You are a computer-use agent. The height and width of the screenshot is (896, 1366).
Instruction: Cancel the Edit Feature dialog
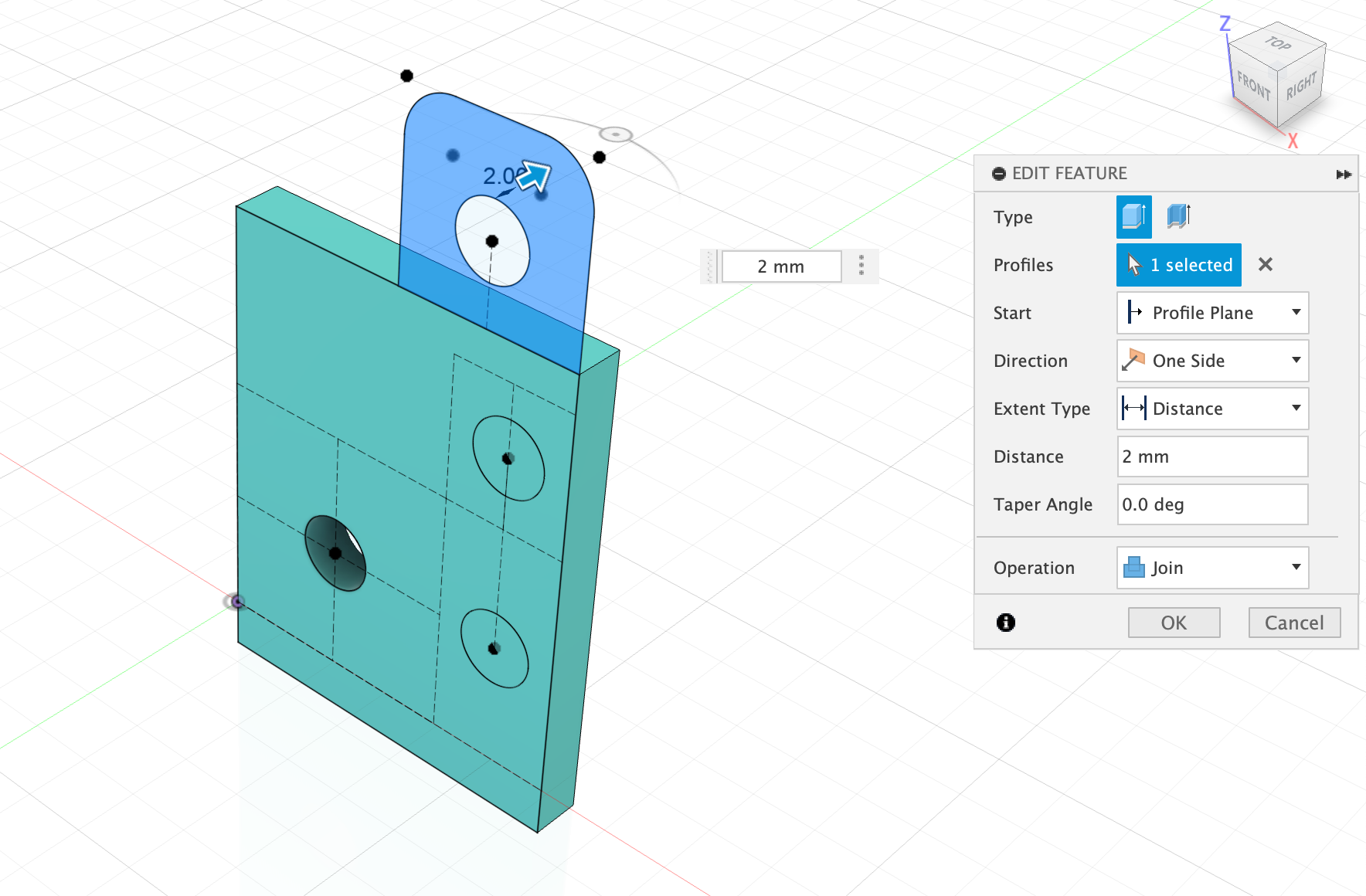click(x=1294, y=623)
